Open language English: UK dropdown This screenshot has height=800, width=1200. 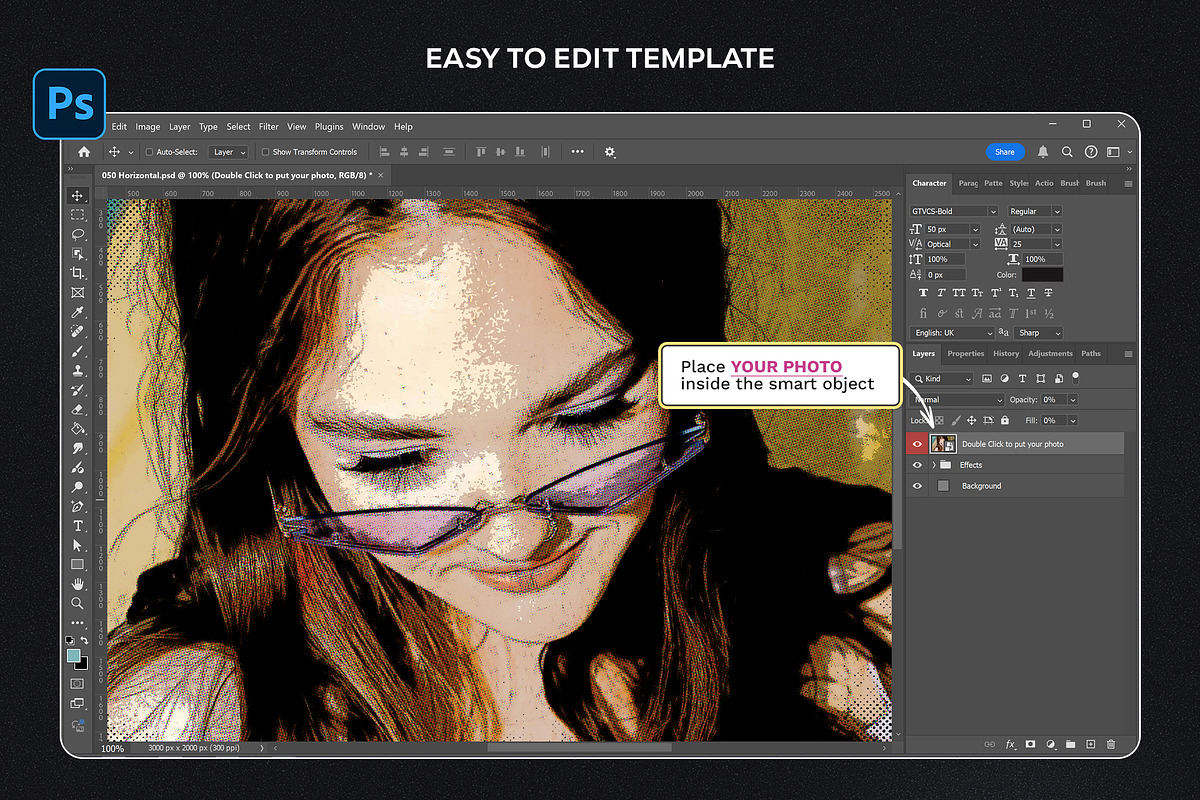[952, 333]
